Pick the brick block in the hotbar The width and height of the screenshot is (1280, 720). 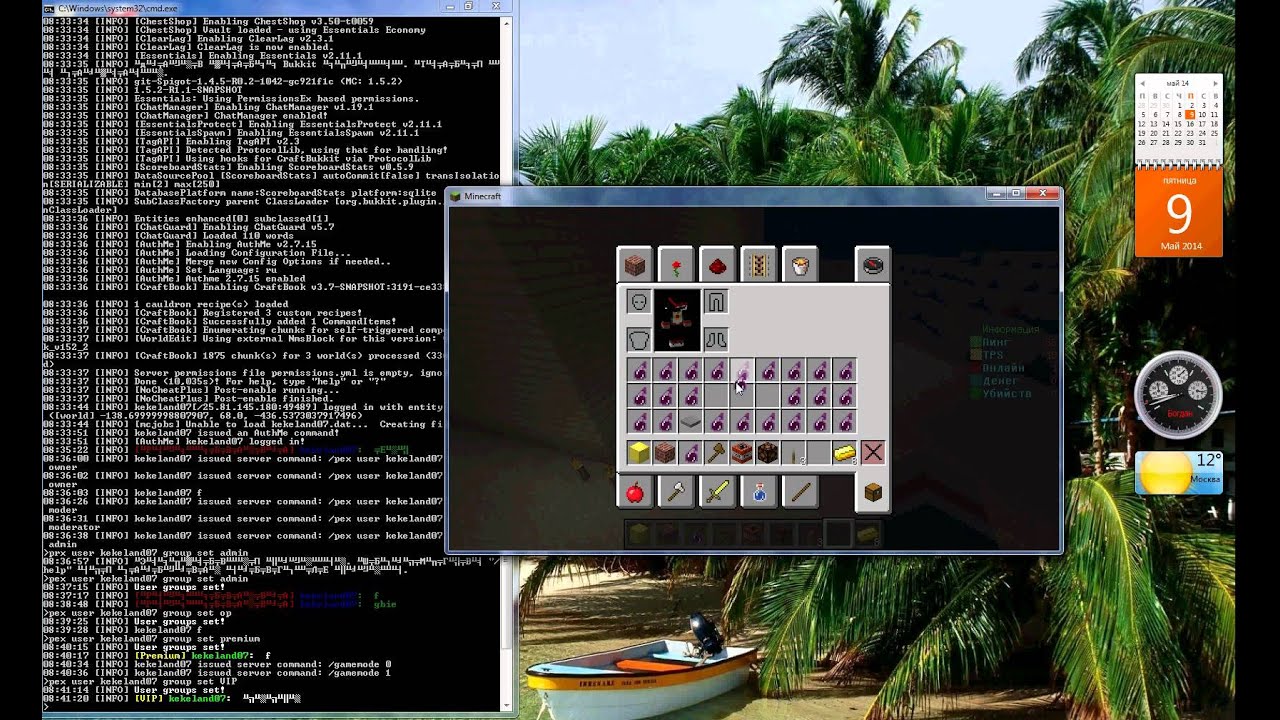(664, 453)
